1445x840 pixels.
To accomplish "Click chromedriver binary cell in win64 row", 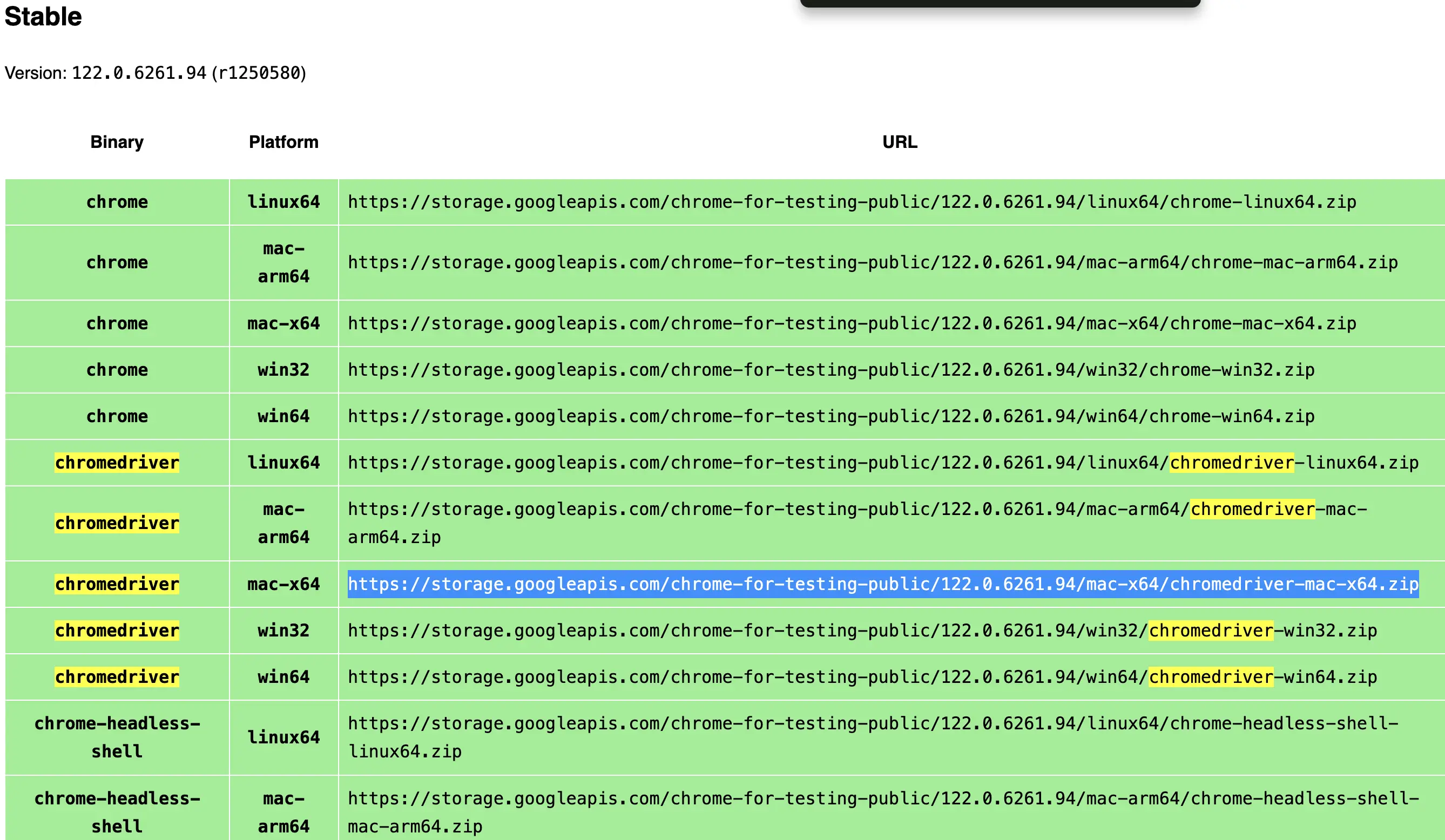I will pyautogui.click(x=117, y=677).
